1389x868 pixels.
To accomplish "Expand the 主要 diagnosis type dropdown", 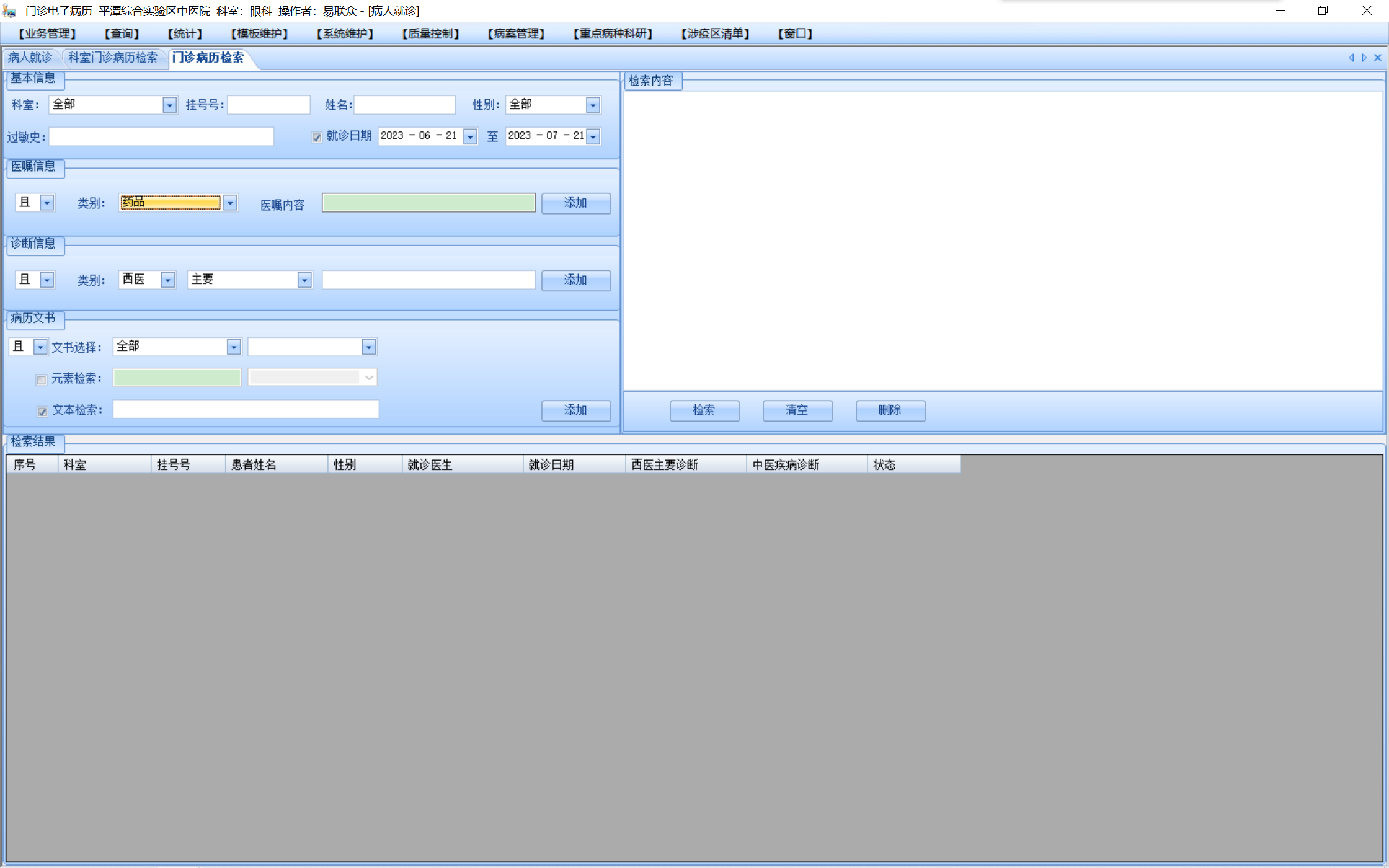I will click(x=304, y=280).
